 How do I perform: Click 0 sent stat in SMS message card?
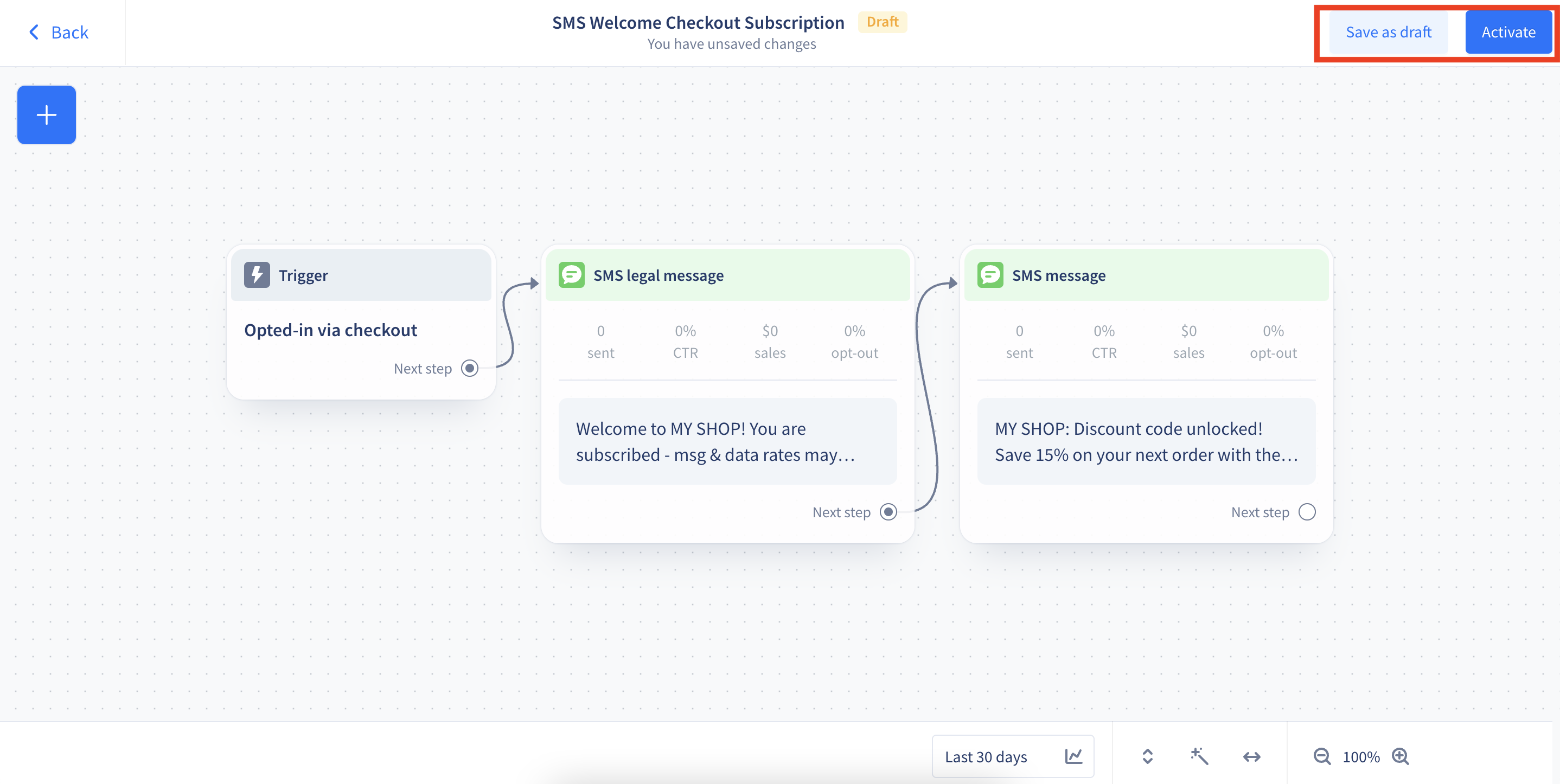click(1019, 342)
